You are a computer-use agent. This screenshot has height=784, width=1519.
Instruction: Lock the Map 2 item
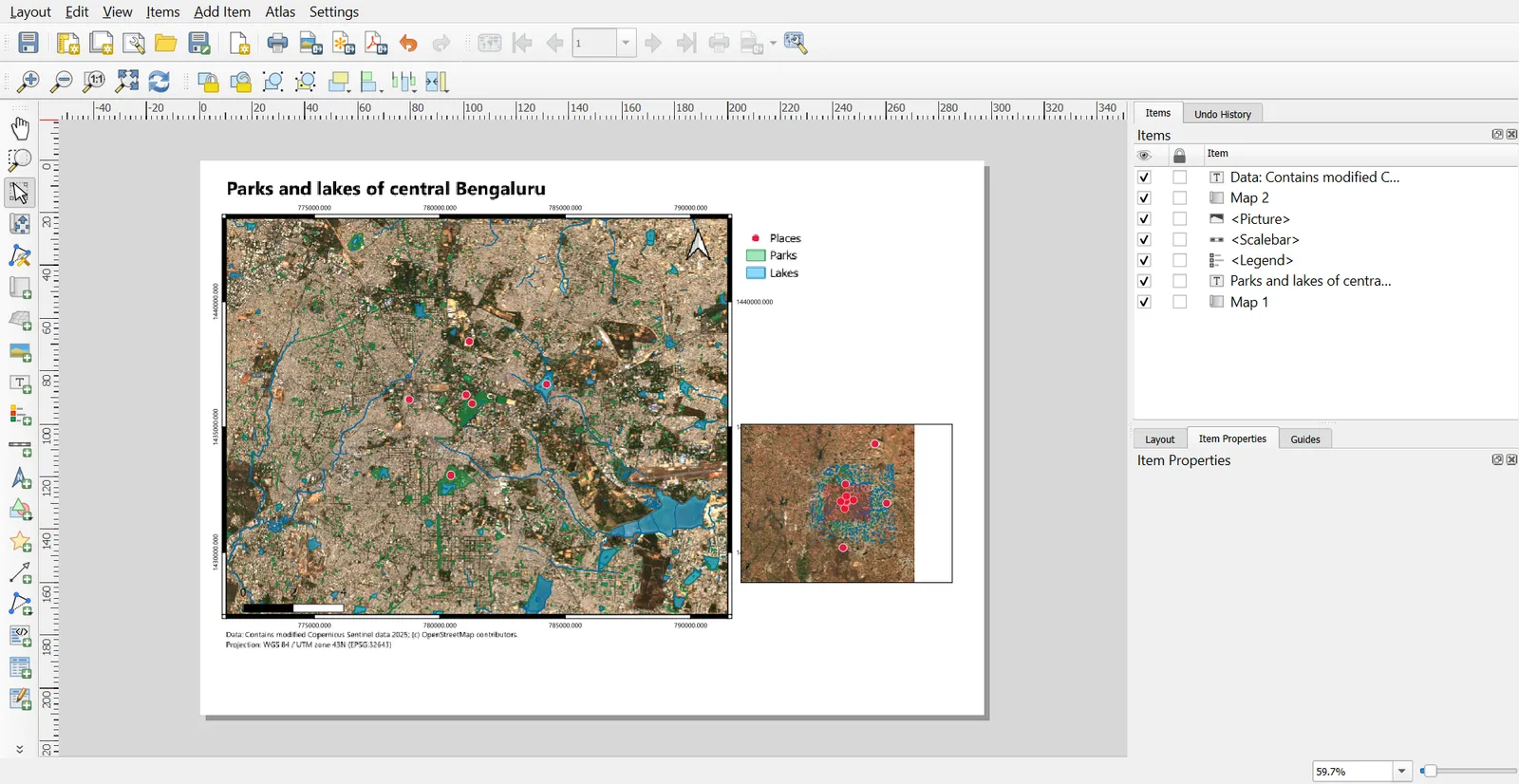pyautogui.click(x=1180, y=197)
